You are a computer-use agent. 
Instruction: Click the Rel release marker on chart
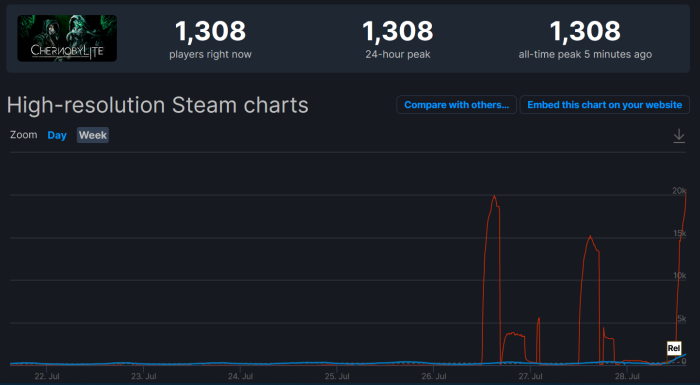pos(674,348)
